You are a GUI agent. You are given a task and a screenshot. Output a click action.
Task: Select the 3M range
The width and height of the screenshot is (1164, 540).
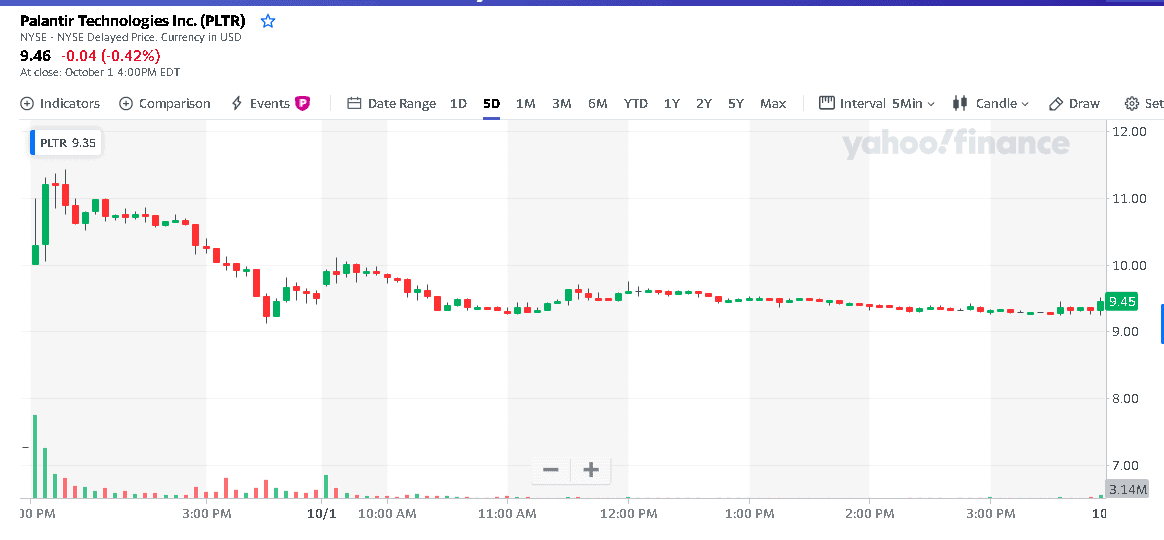[561, 103]
